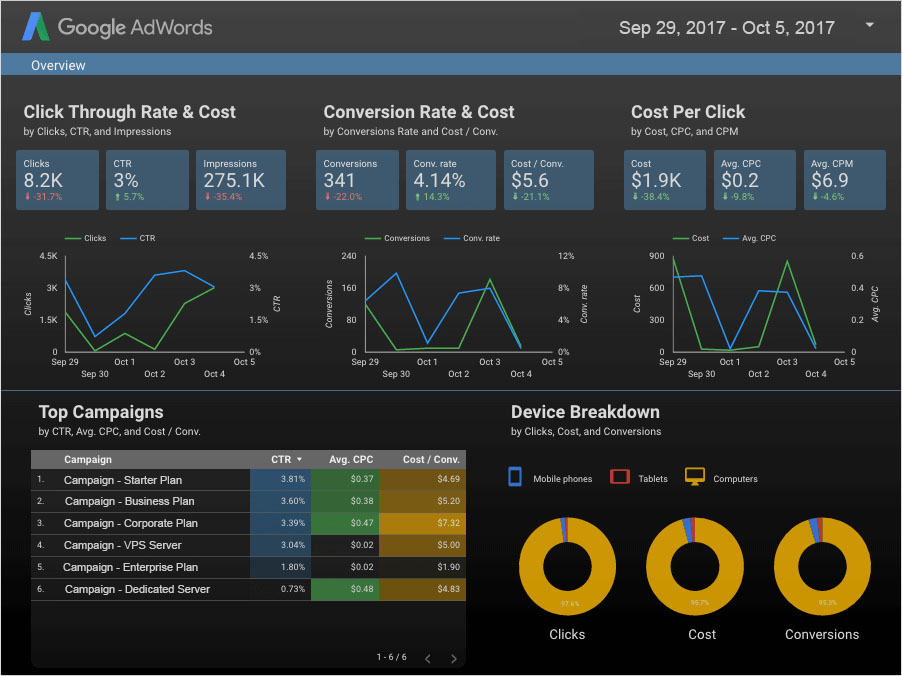Click the 0.73% CTR cell
Image resolution: width=902 pixels, height=676 pixels.
tap(280, 589)
